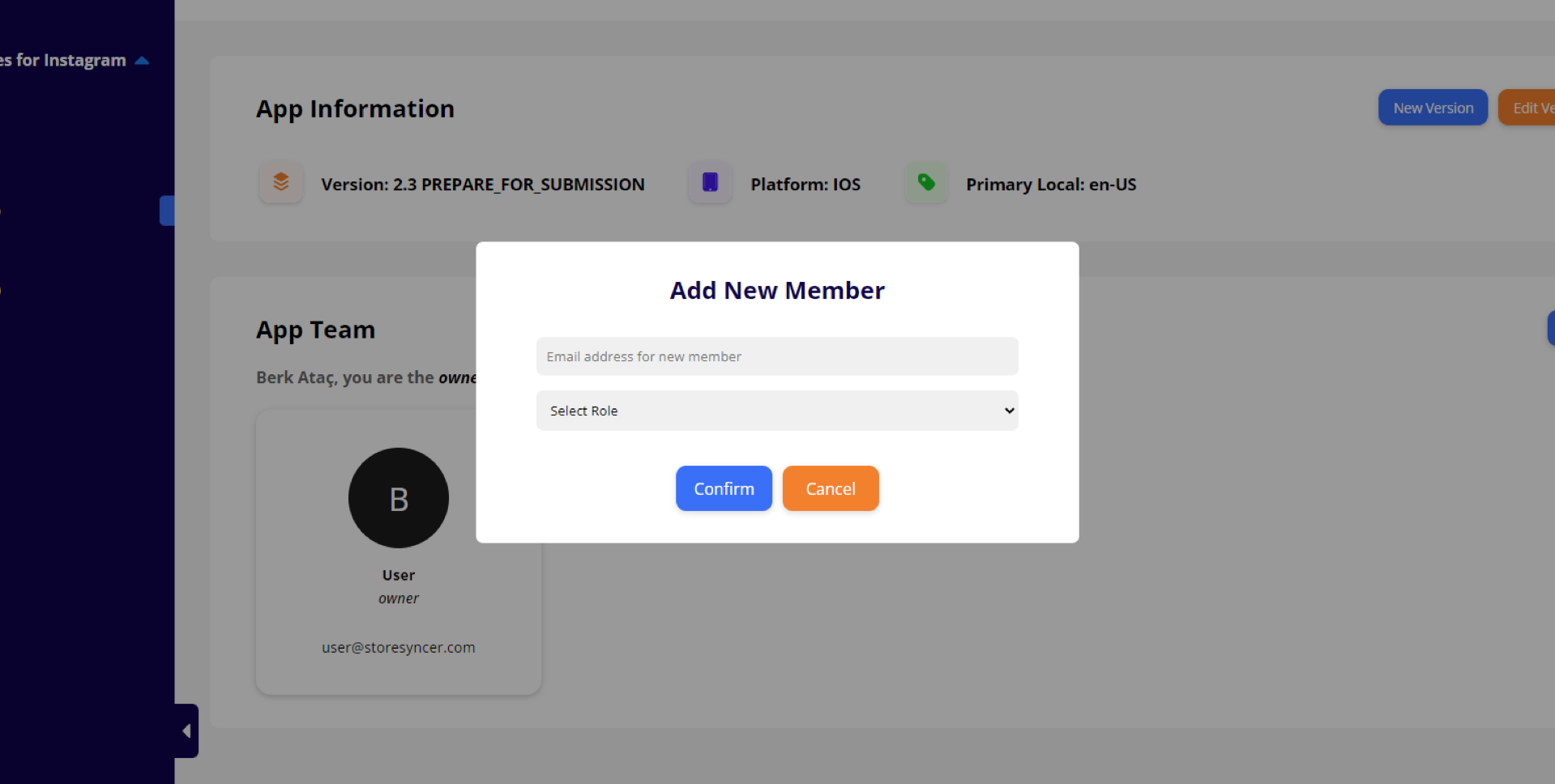Image resolution: width=1555 pixels, height=784 pixels.
Task: Click the black B user avatar
Action: pos(398,498)
